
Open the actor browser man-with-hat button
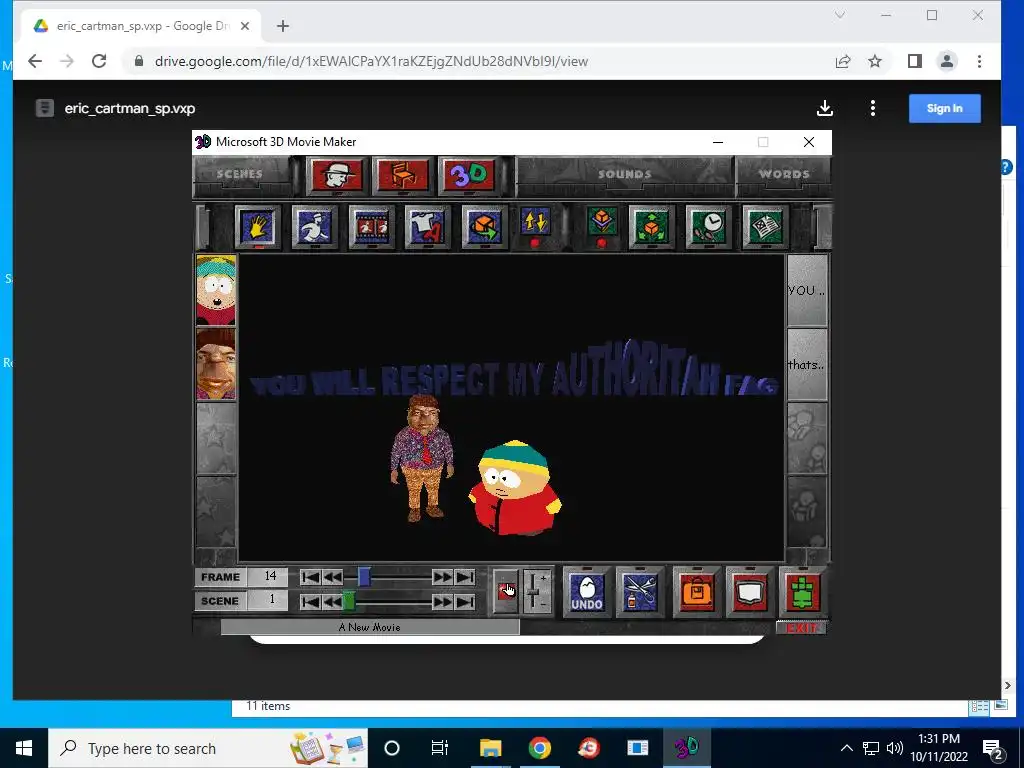pyautogui.click(x=337, y=175)
